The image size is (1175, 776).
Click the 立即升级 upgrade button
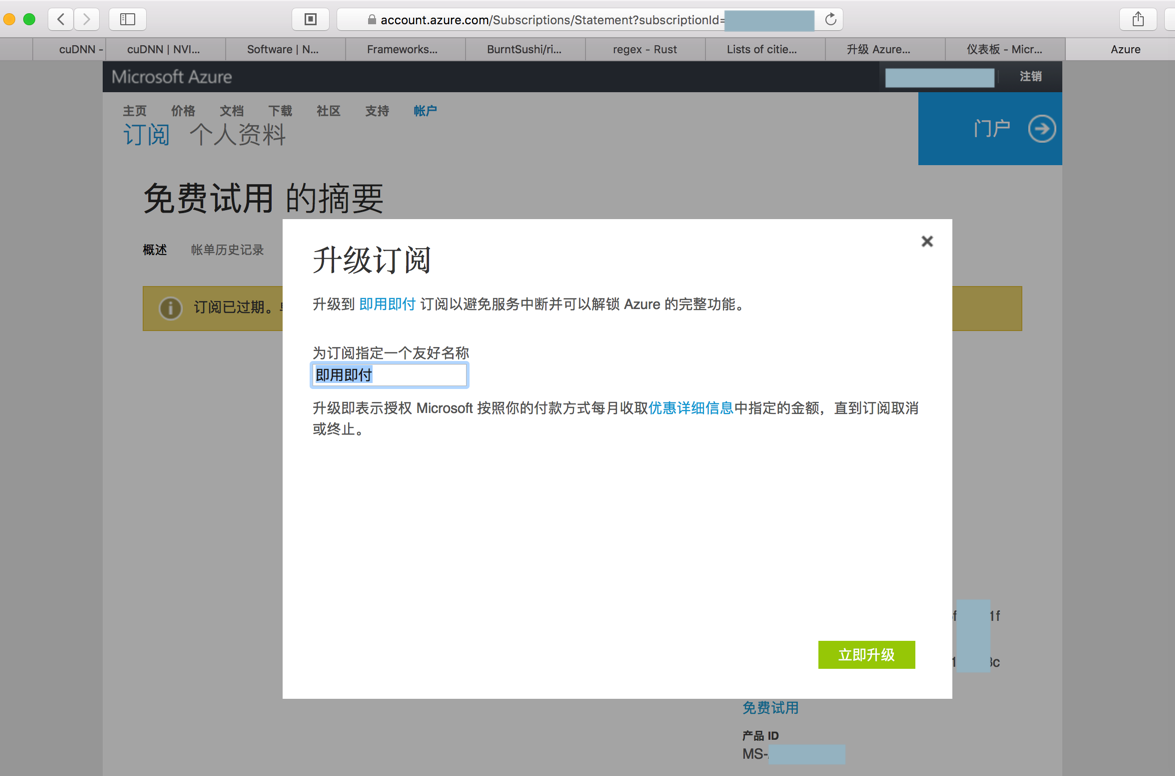pos(866,655)
